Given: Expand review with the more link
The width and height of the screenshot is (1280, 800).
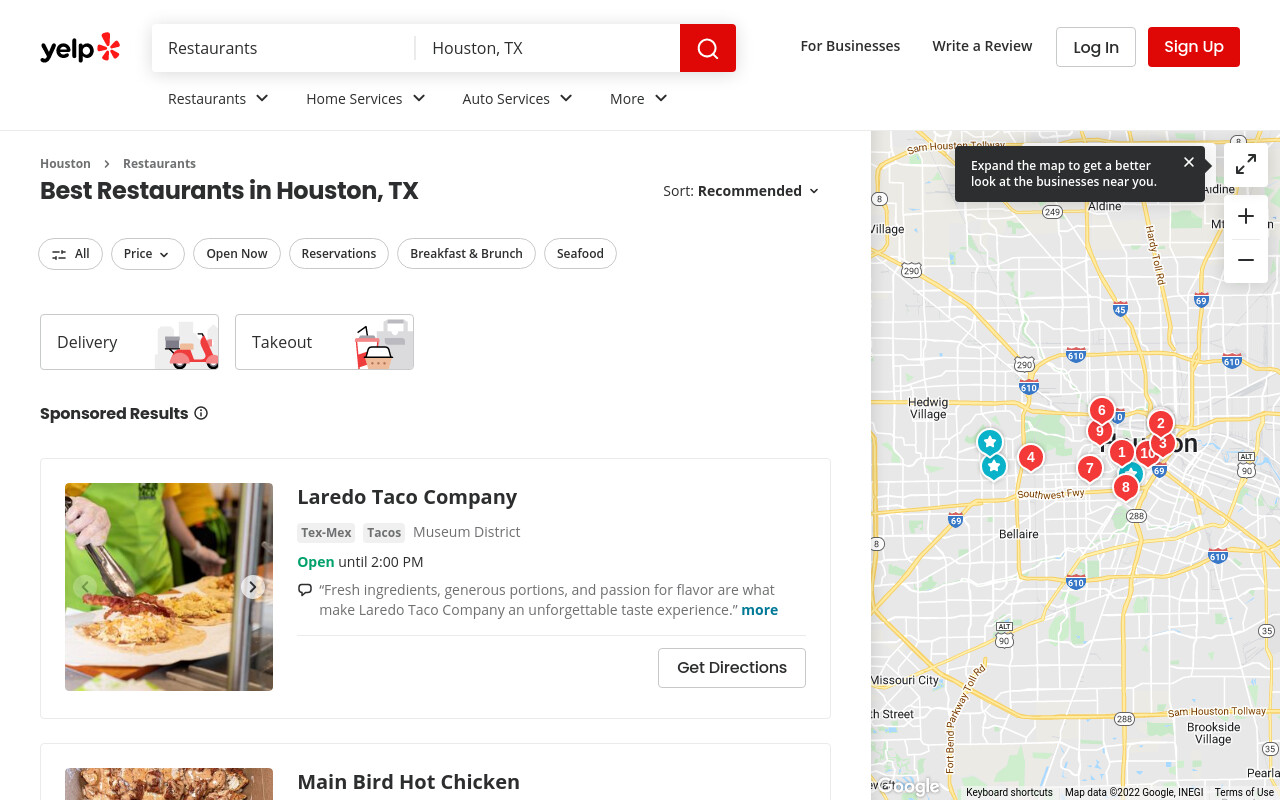Looking at the screenshot, I should (x=759, y=610).
